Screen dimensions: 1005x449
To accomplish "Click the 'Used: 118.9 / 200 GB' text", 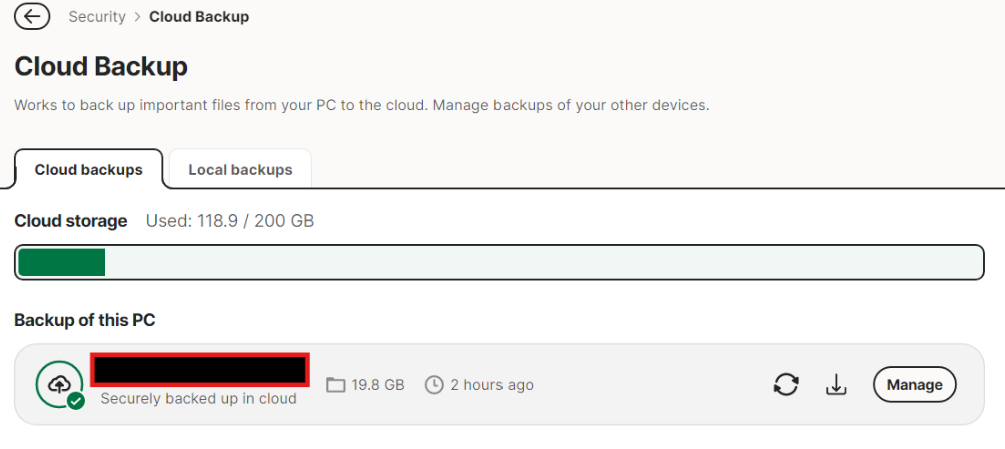I will tap(230, 221).
